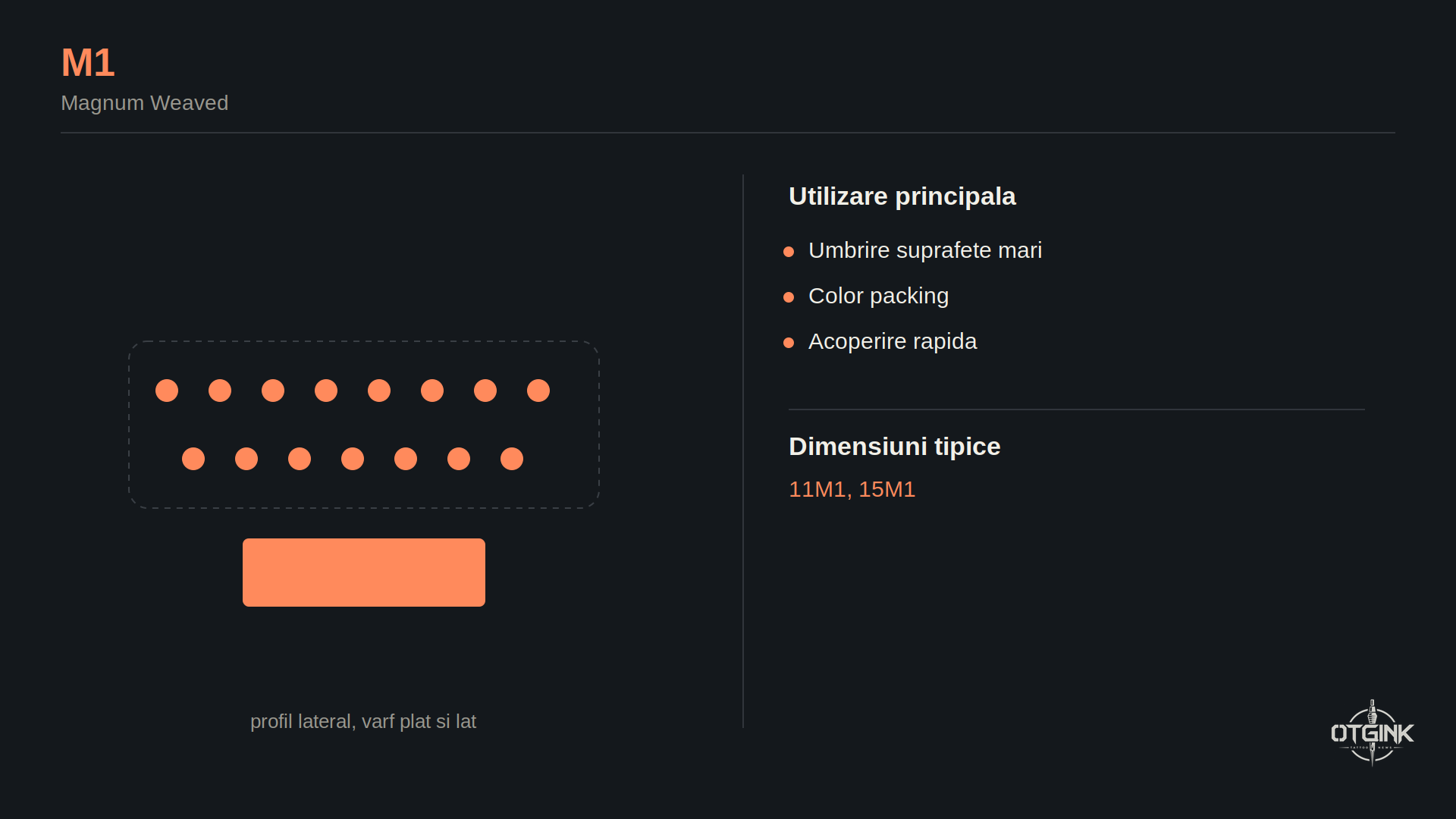1456x819 pixels.
Task: Click the bullet dot before Acoperire rapida
Action: 789,343
